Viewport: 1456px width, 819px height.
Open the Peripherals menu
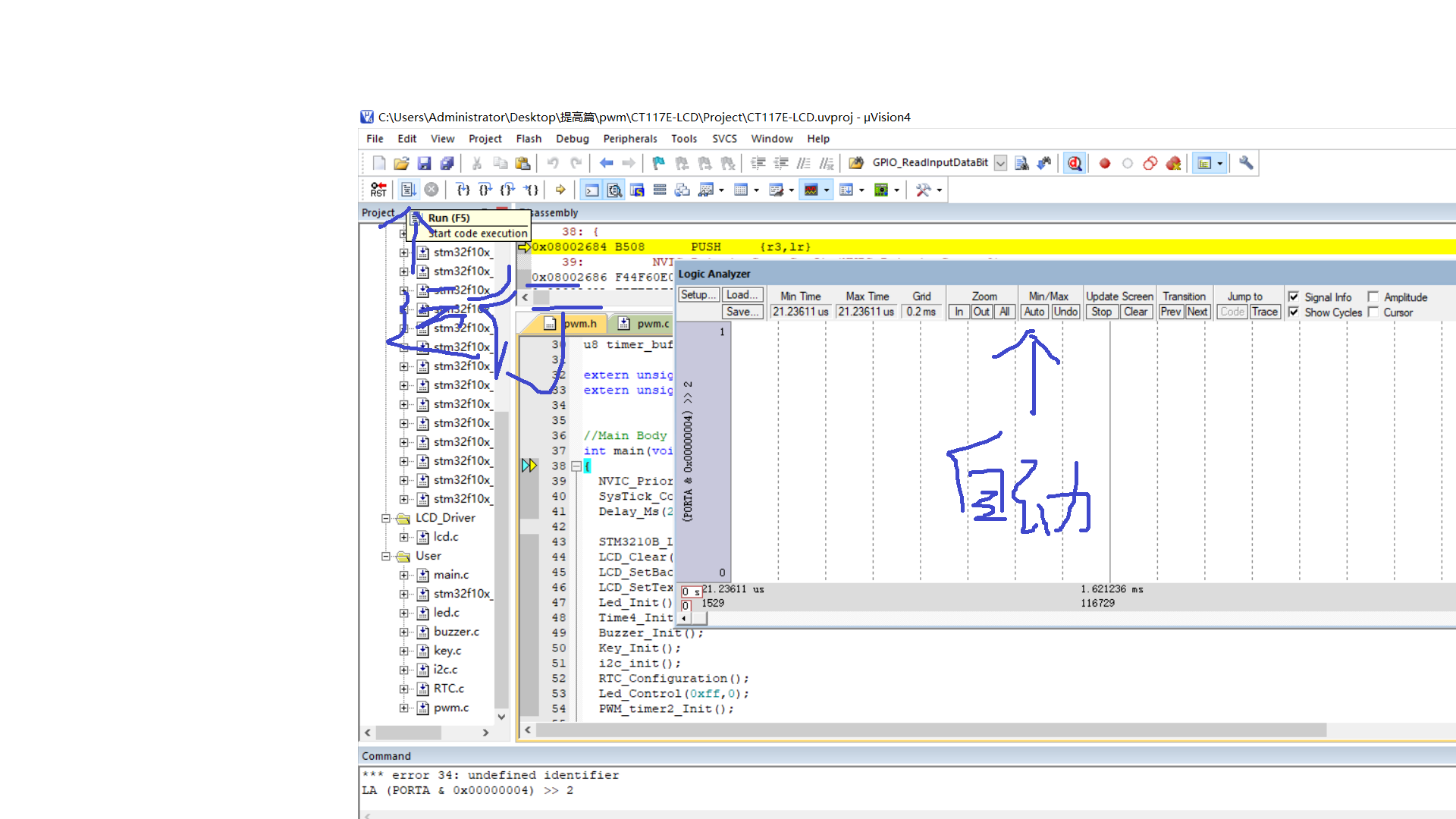pyautogui.click(x=629, y=139)
